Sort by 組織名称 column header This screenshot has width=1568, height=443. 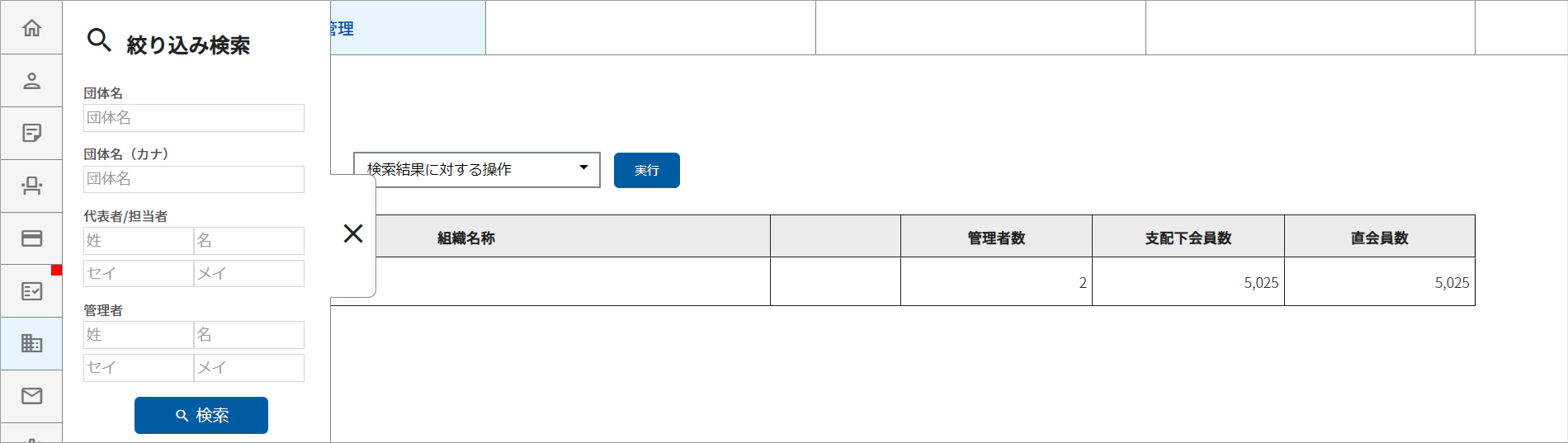click(x=466, y=238)
